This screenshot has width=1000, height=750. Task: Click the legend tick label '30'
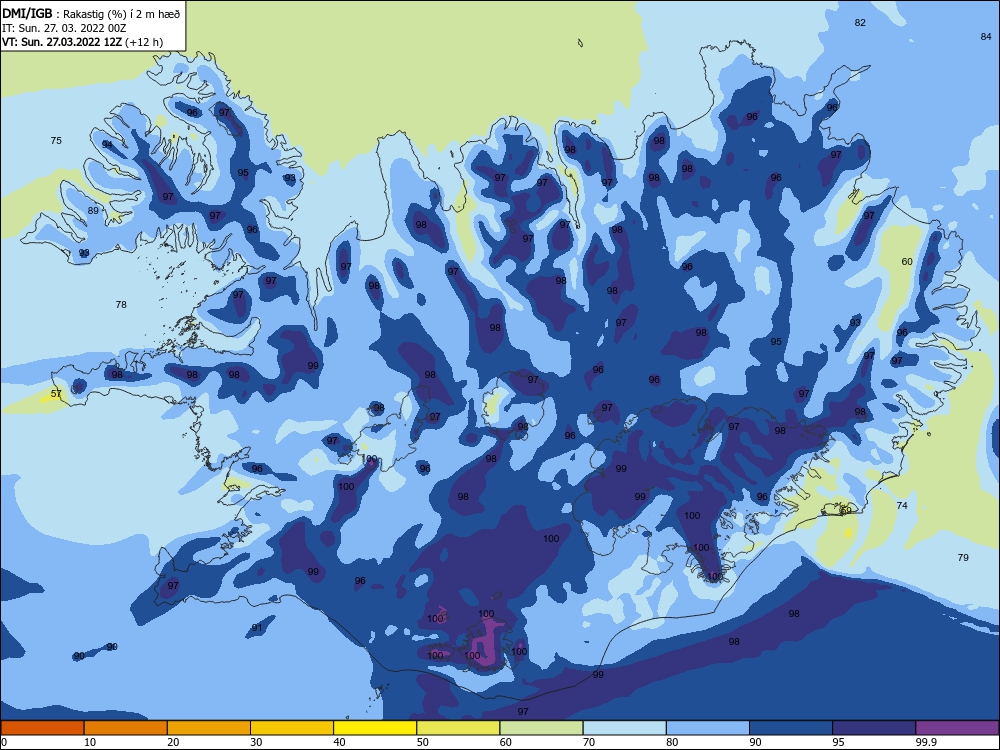256,742
